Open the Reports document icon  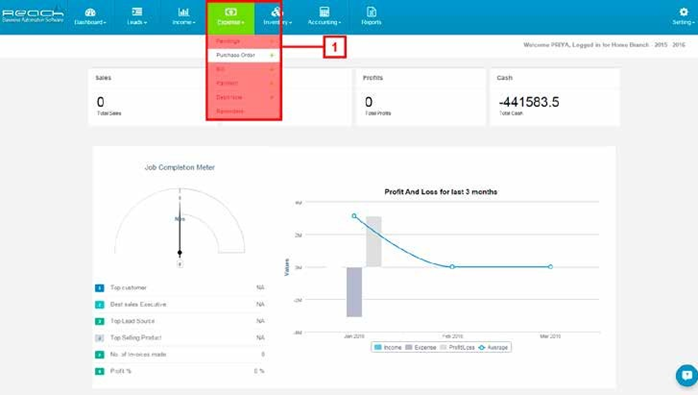click(371, 12)
